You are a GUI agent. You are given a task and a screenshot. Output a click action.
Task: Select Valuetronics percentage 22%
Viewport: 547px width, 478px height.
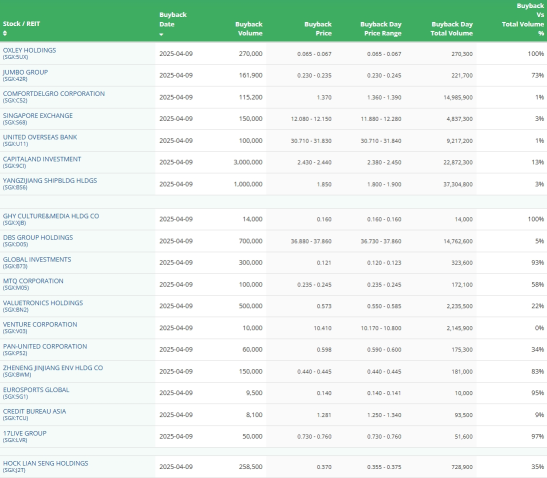click(x=538, y=306)
